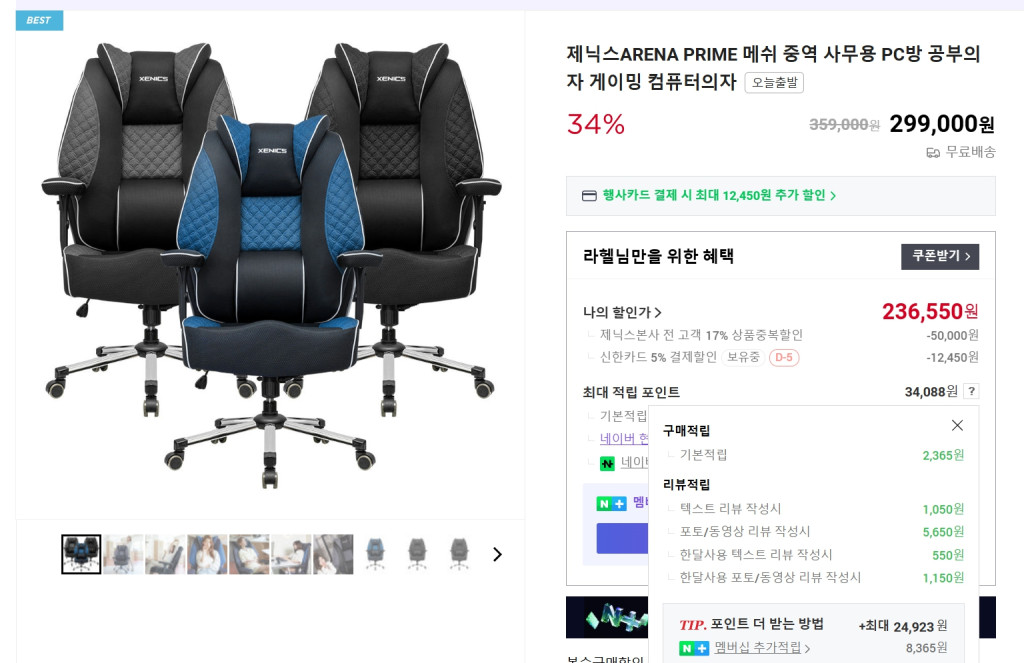
Task: Click the N+ icon beside 멤버십 추가적립
Action: tap(694, 648)
